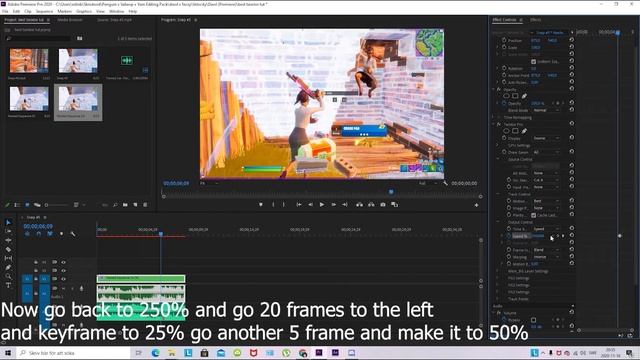Open Twixtor Display dropdown
This screenshot has height=360, width=640.
click(546, 138)
